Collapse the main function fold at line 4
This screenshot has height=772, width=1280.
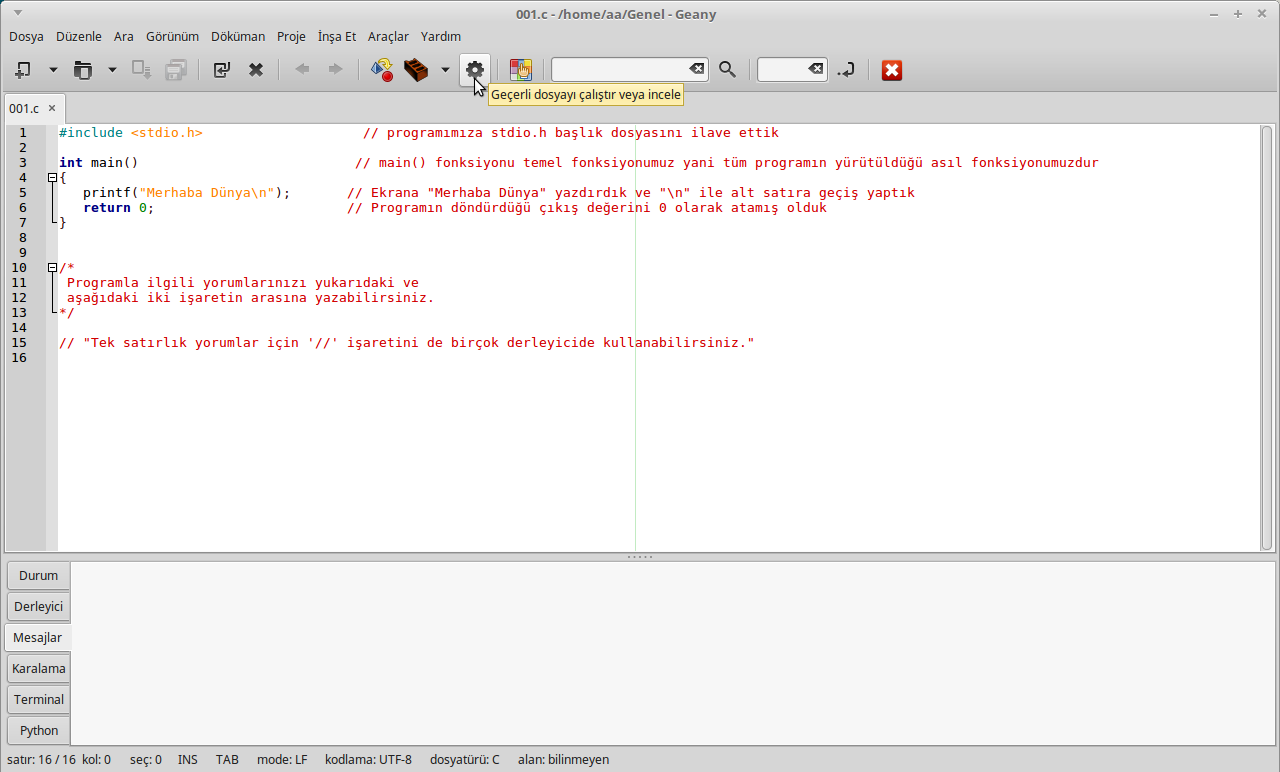[52, 178]
